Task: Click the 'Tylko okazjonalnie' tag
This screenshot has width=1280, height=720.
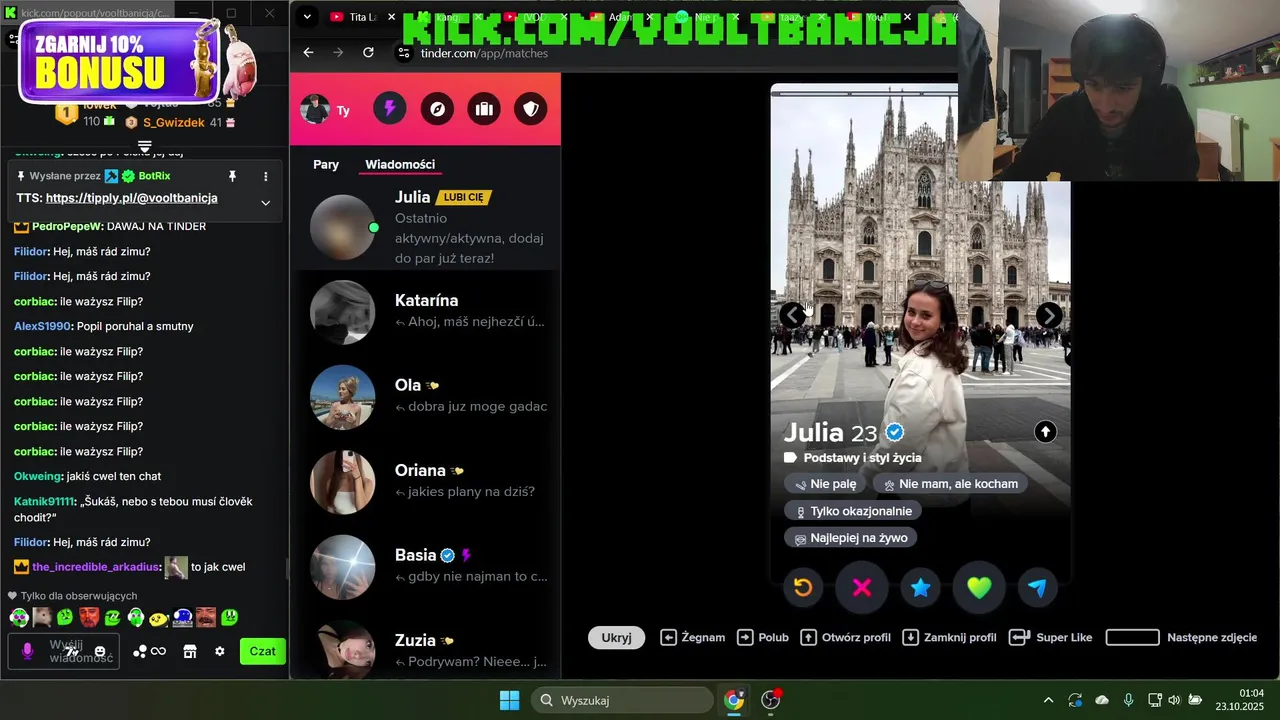Action: 853,511
